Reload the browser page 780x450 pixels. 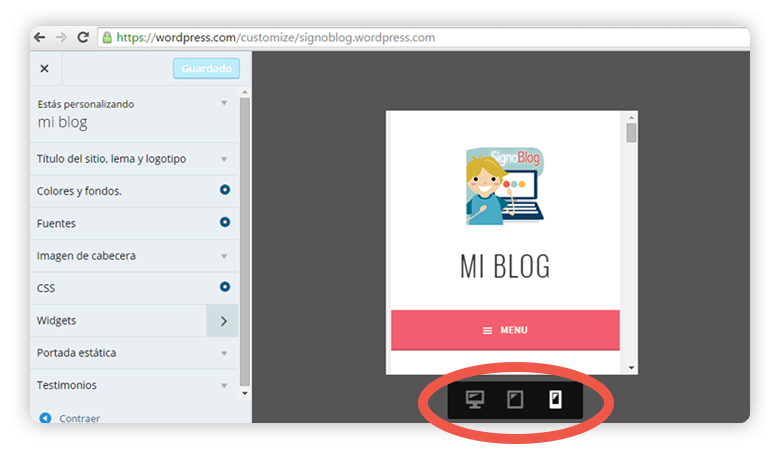tap(83, 37)
